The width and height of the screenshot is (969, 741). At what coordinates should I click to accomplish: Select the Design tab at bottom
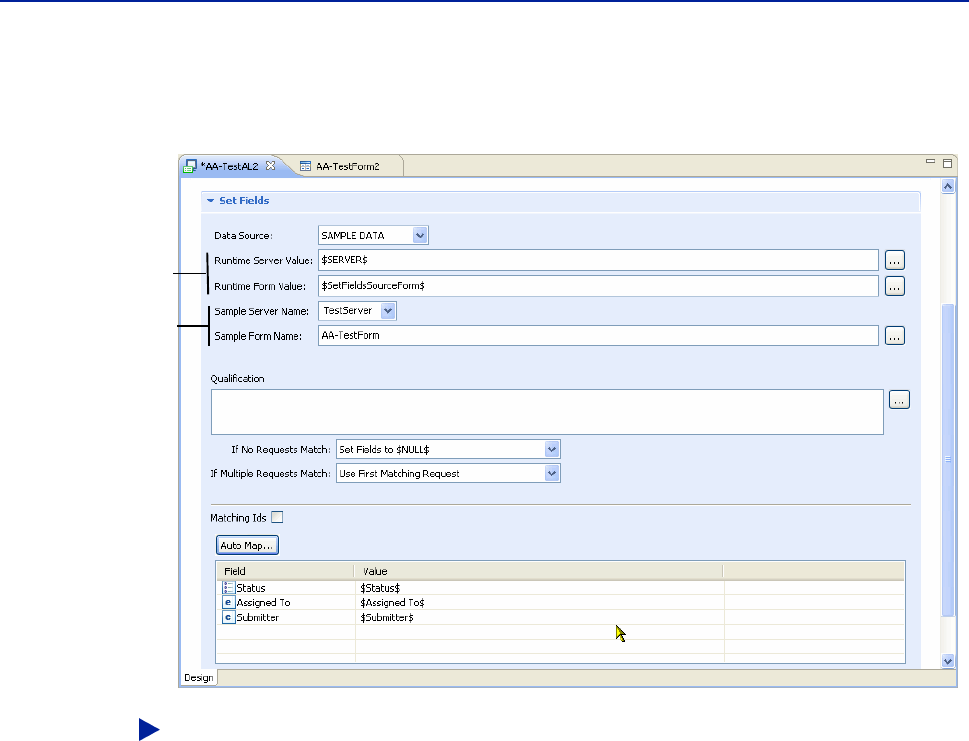click(x=198, y=678)
